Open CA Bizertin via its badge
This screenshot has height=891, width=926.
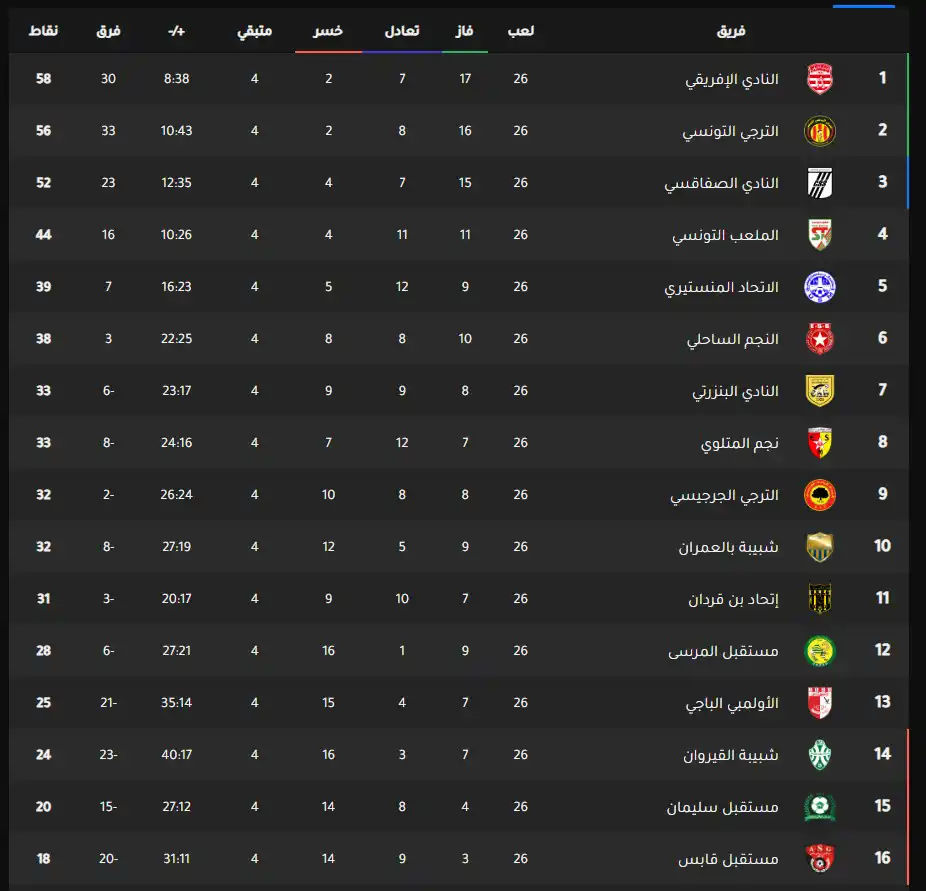(819, 390)
